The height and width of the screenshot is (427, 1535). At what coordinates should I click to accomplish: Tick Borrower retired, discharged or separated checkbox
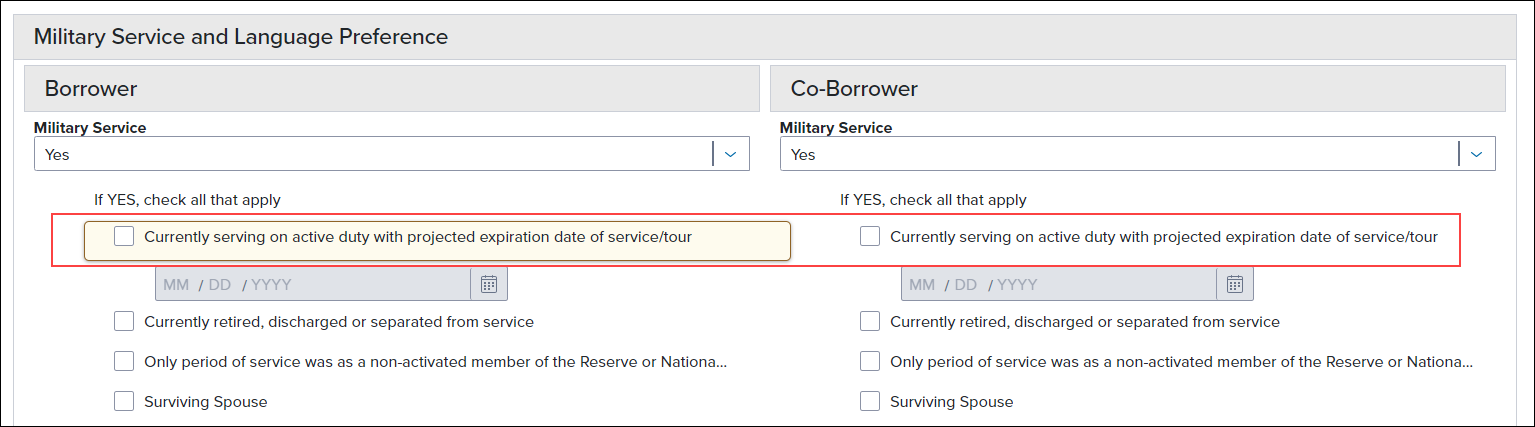click(x=124, y=322)
